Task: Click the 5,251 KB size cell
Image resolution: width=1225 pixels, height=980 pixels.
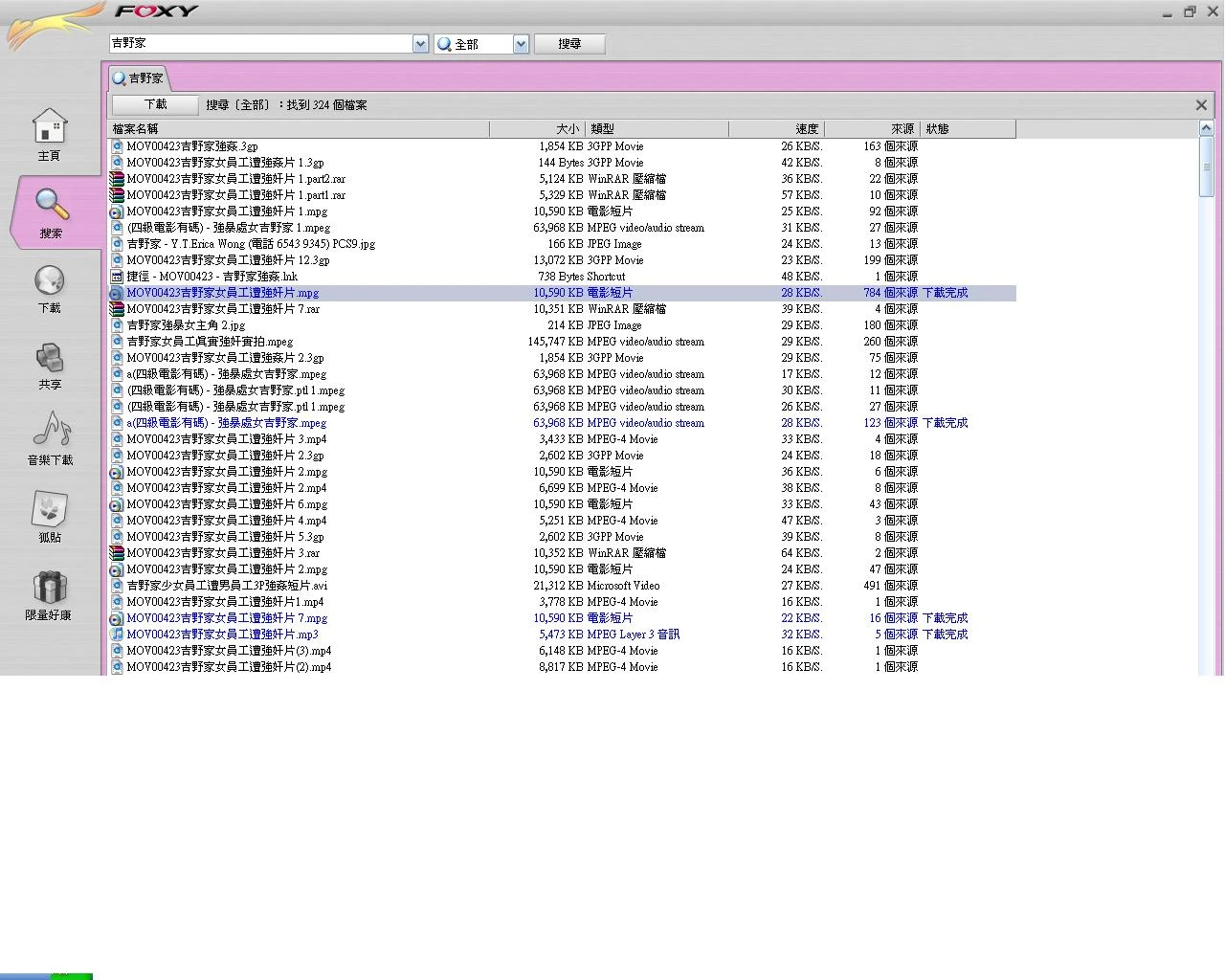Action: tap(561, 521)
